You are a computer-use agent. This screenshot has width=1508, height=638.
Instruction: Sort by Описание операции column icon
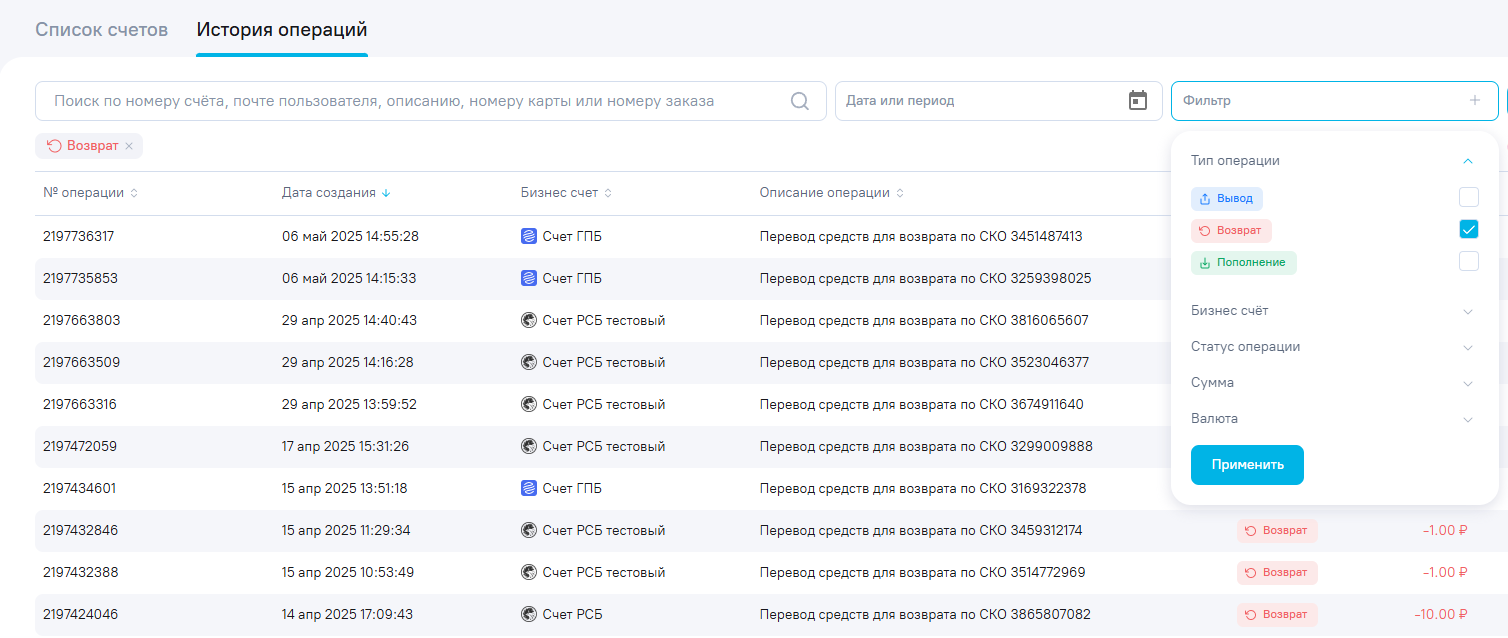(900, 193)
